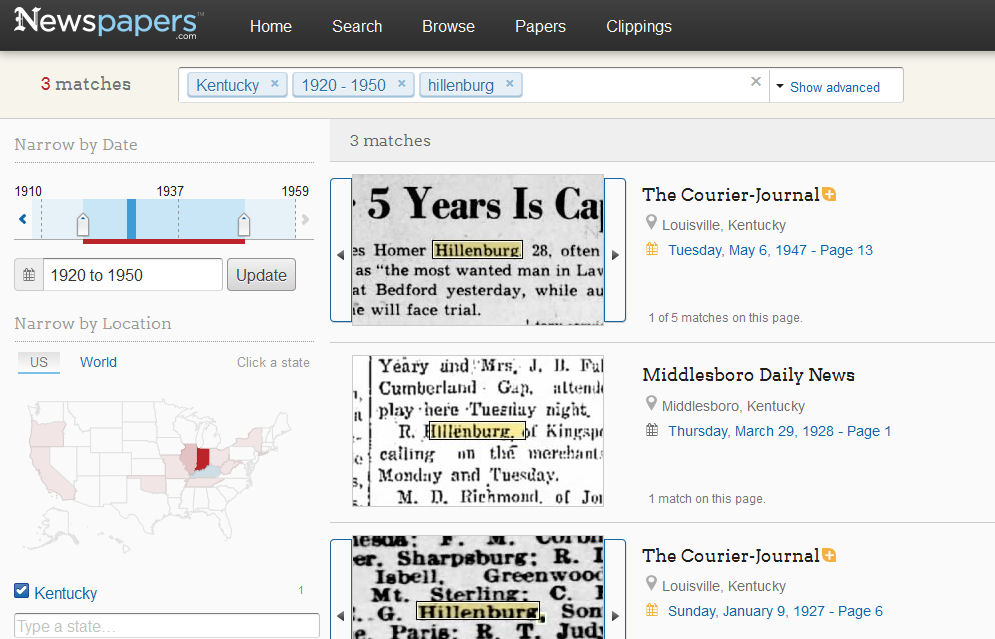The width and height of the screenshot is (995, 639).
Task: Open Tuesday, May 6, 1947 - Page 13
Action: 770,250
